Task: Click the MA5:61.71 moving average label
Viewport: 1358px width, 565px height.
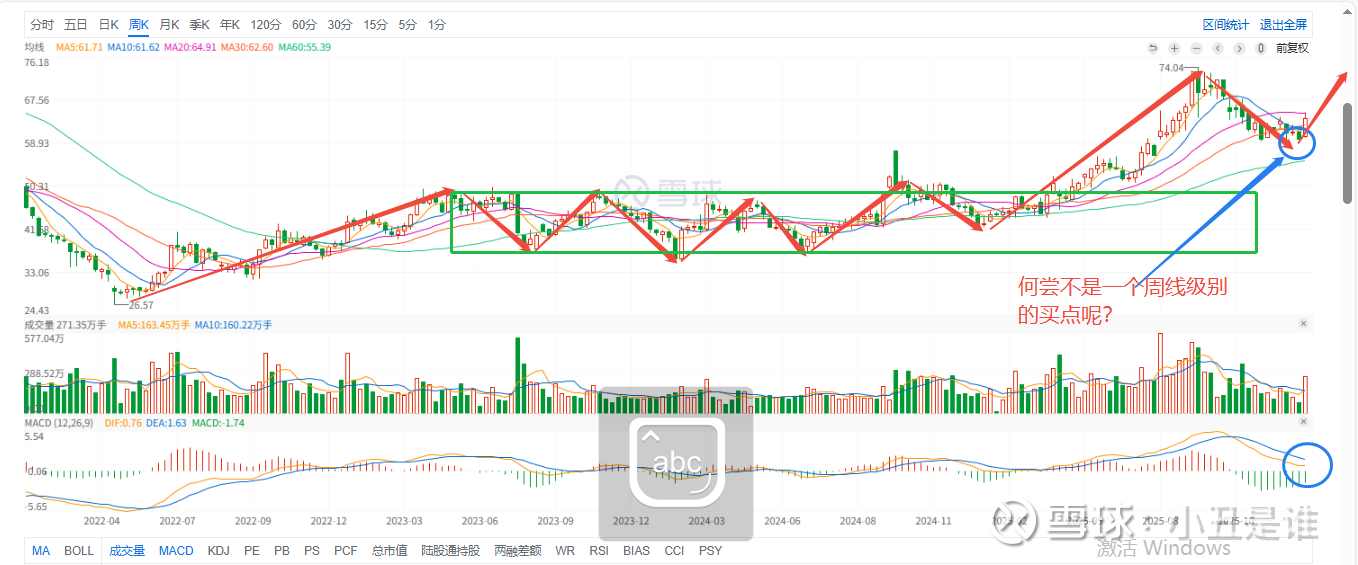Action: (80, 47)
